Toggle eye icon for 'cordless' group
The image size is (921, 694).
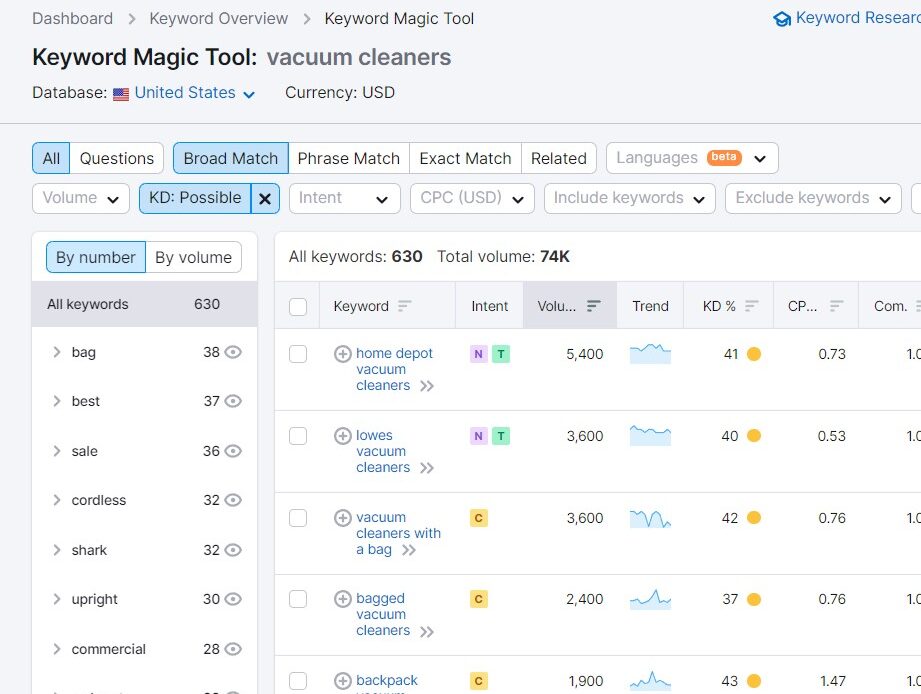[233, 500]
